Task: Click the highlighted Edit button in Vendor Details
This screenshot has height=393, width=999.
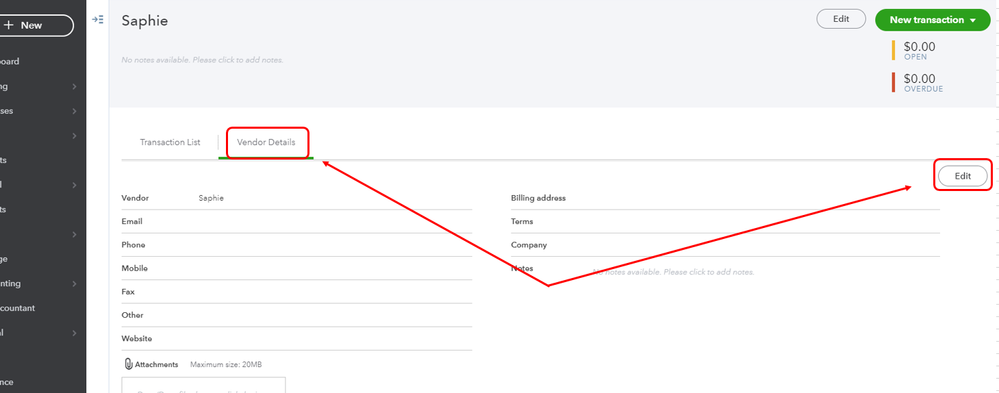Action: pyautogui.click(x=963, y=176)
